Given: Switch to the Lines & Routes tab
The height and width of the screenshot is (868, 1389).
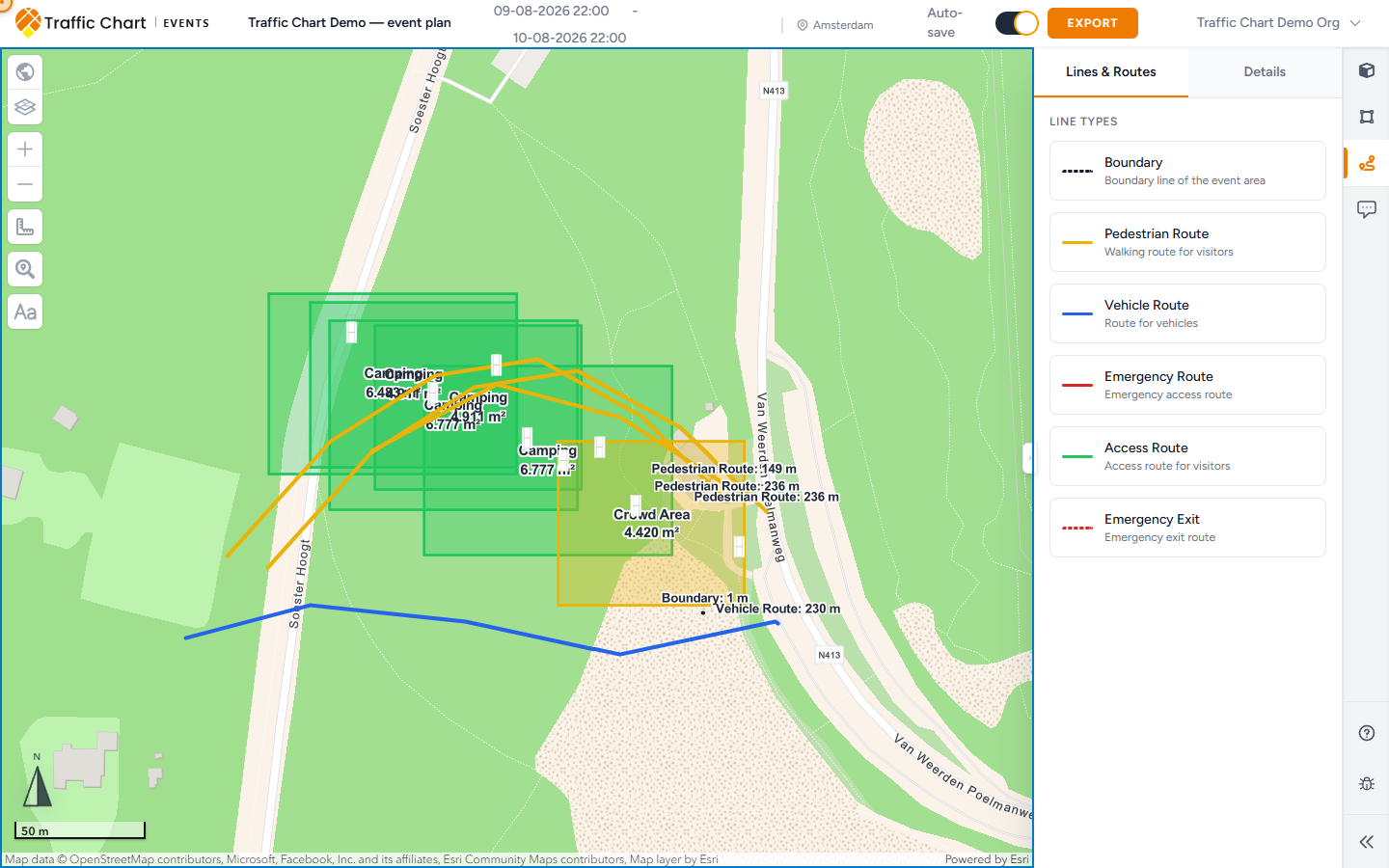Looking at the screenshot, I should (1111, 71).
